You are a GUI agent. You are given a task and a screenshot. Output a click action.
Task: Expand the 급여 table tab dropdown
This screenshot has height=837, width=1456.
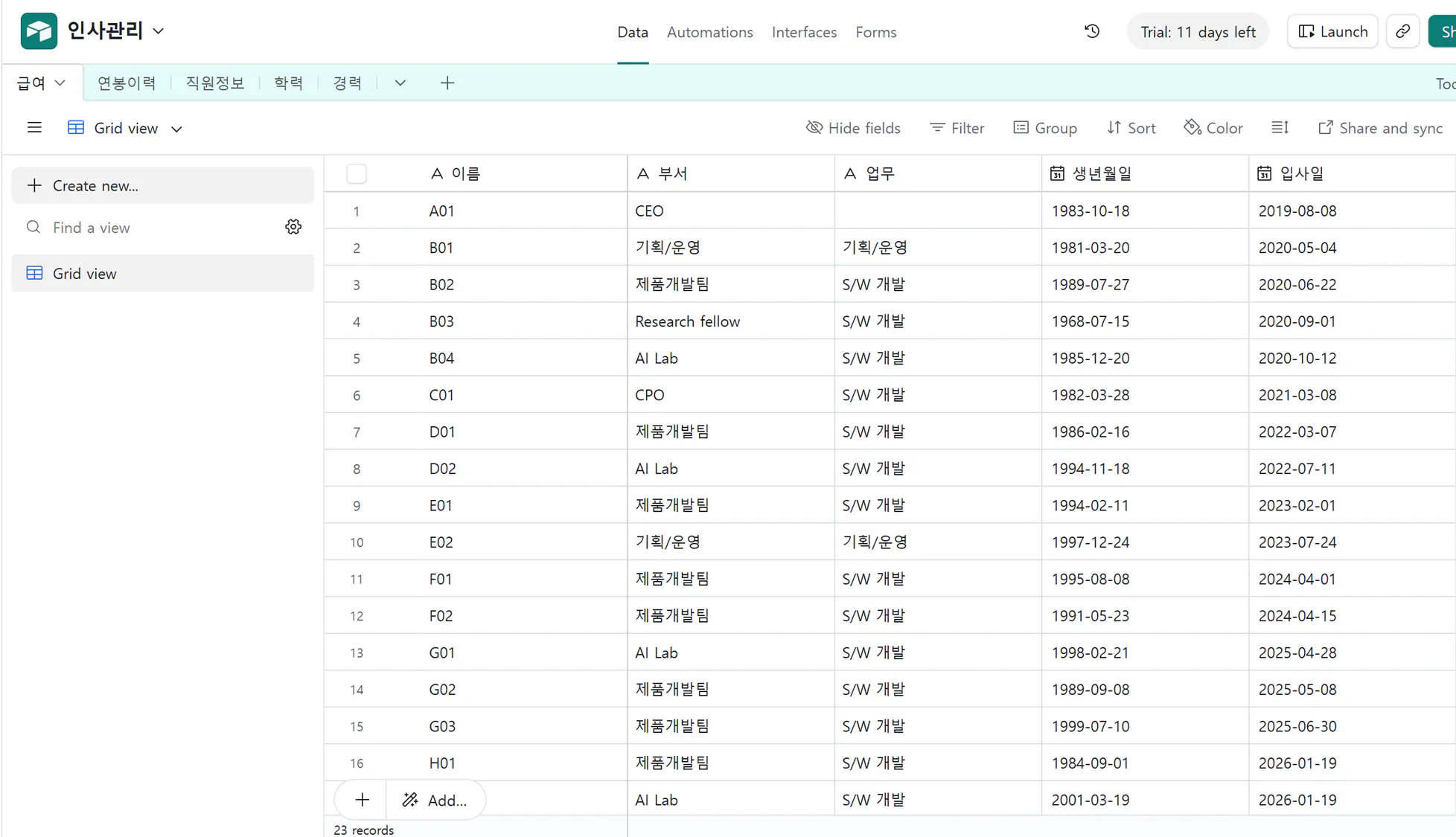[x=60, y=83]
